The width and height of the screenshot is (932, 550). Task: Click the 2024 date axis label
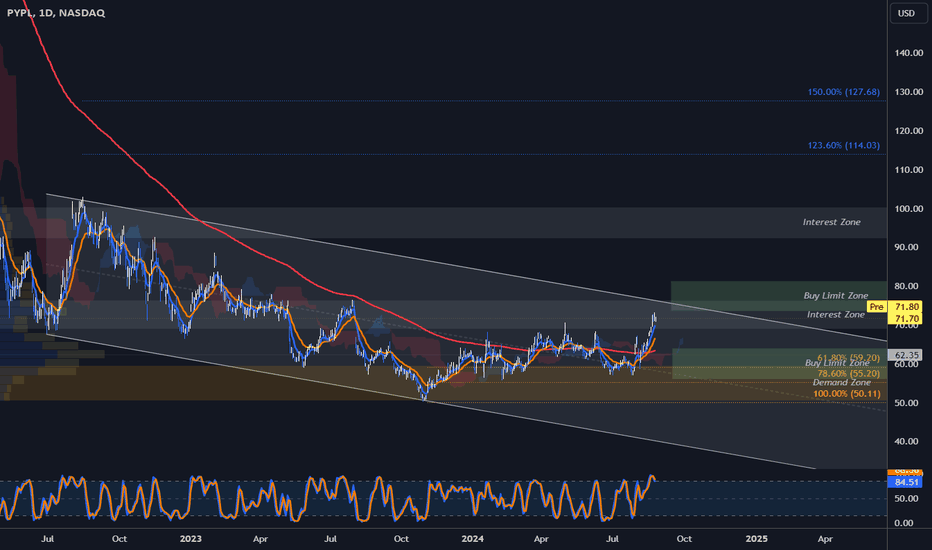point(473,539)
